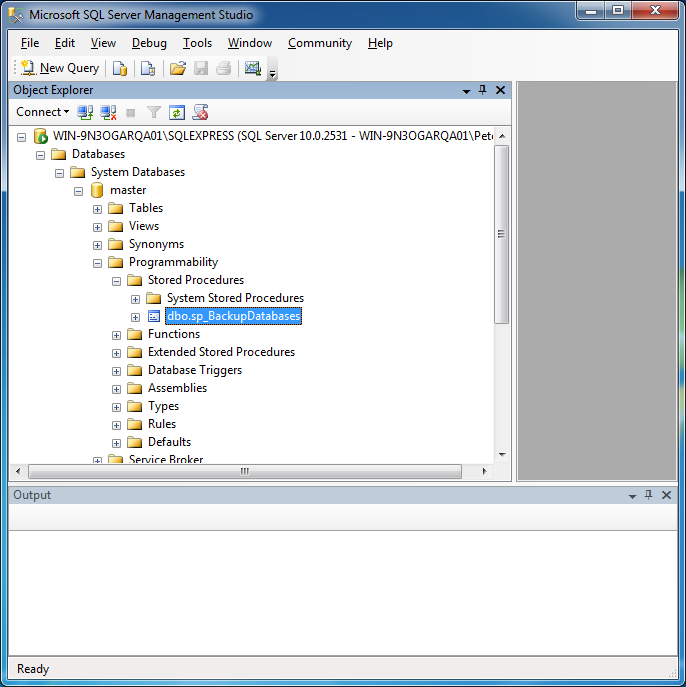The height and width of the screenshot is (687, 686).
Task: Toggle auto-hide pin on Output panel
Action: tap(648, 495)
